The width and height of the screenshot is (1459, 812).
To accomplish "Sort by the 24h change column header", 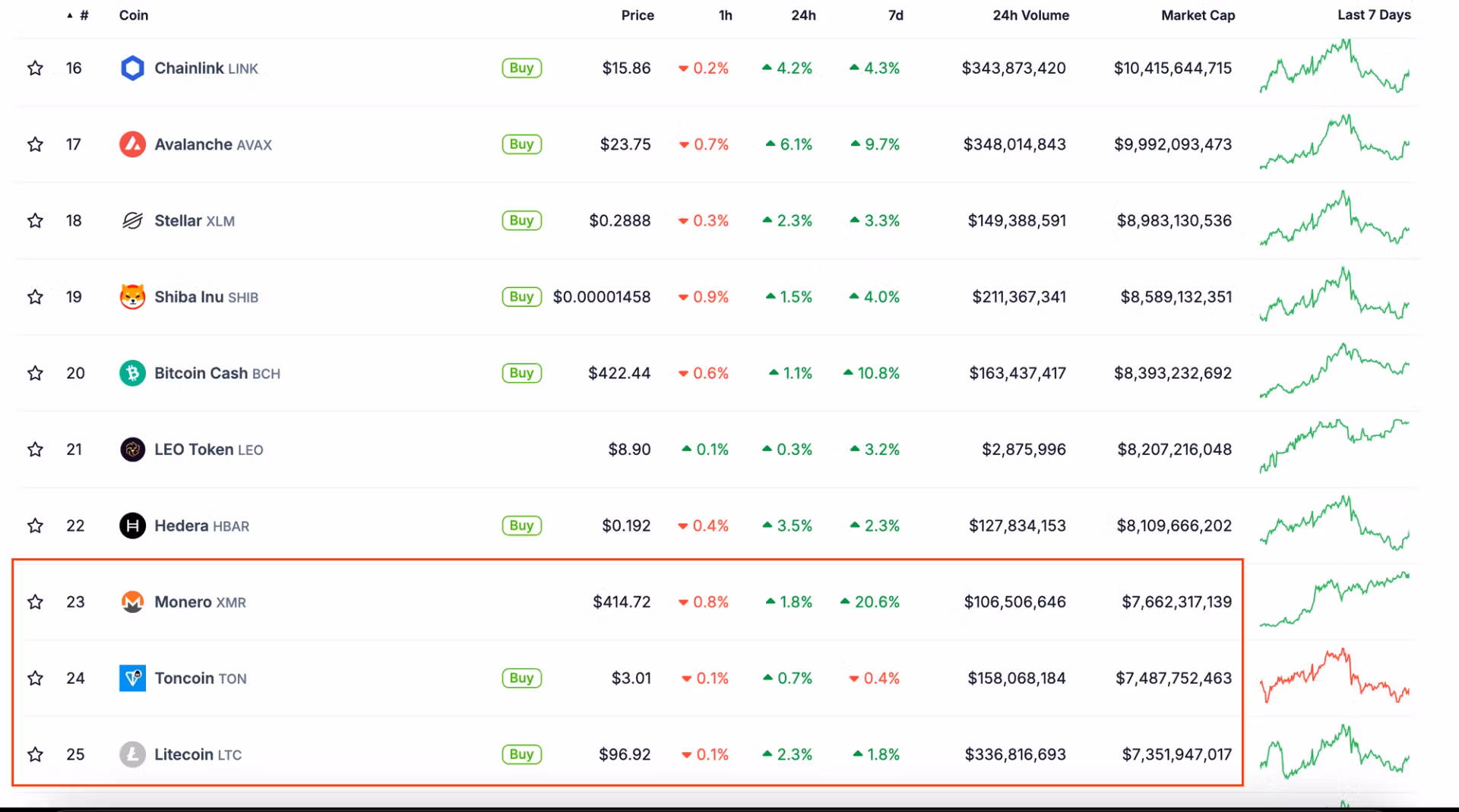I will [803, 15].
